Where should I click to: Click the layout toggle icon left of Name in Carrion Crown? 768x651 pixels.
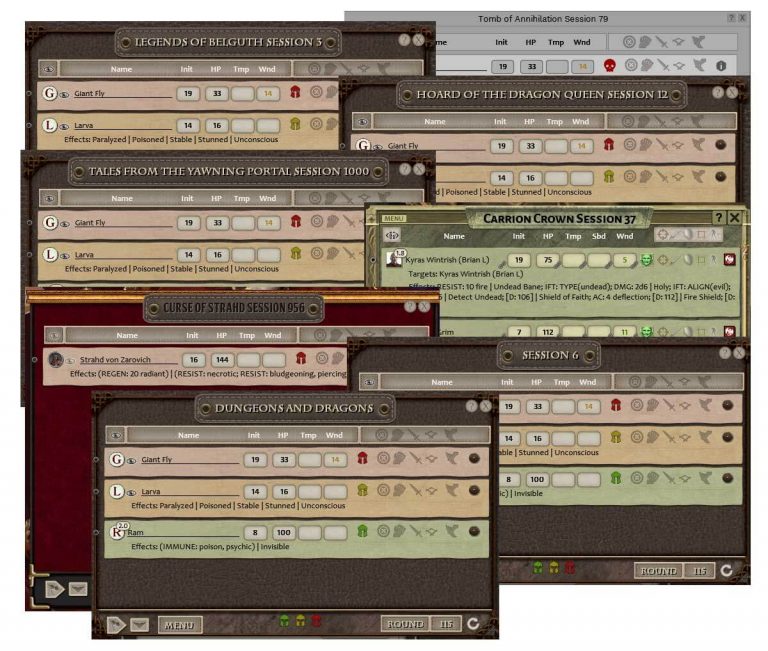point(392,236)
